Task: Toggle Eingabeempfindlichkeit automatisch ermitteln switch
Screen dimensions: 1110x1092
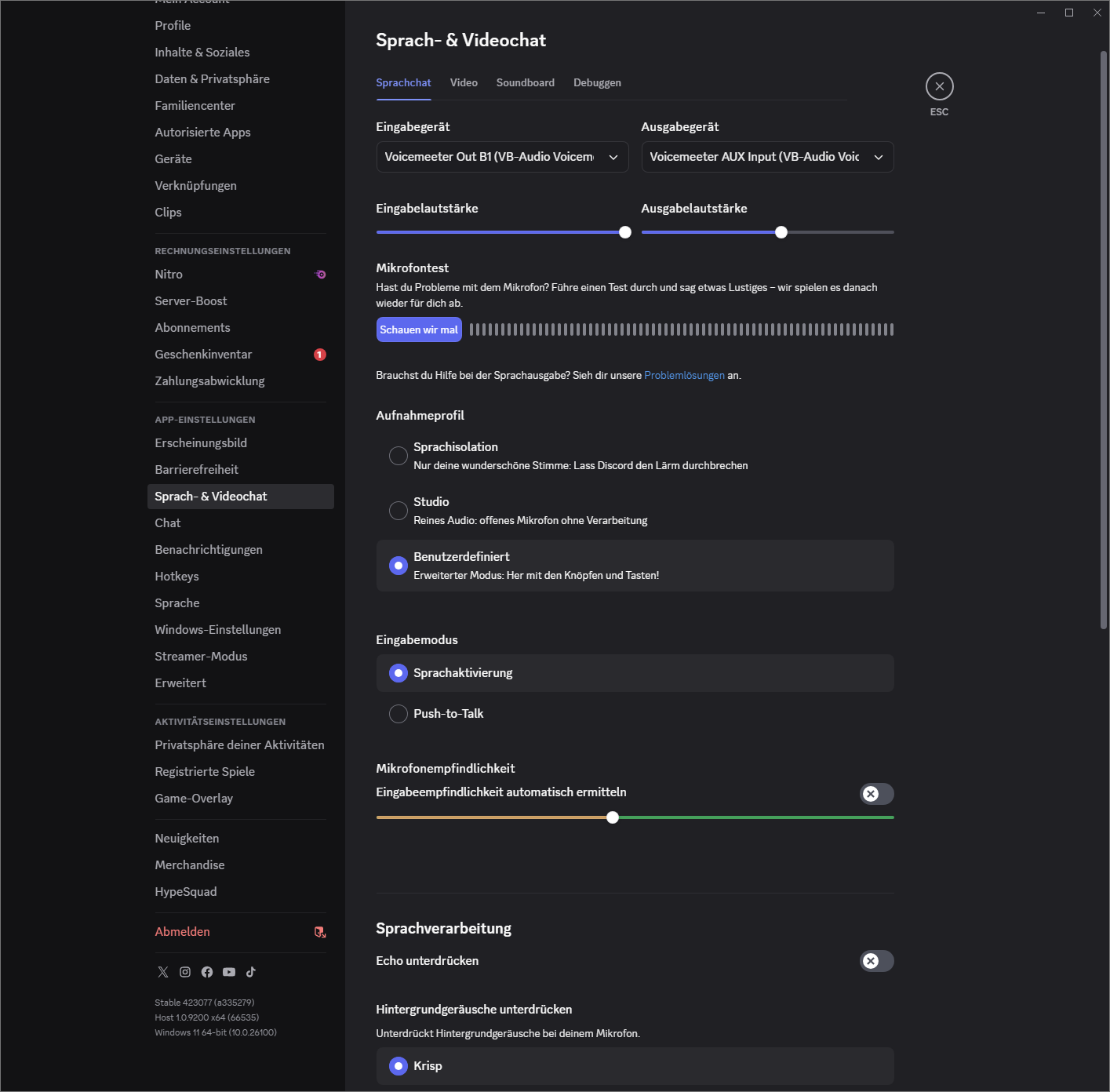Action: 877,794
